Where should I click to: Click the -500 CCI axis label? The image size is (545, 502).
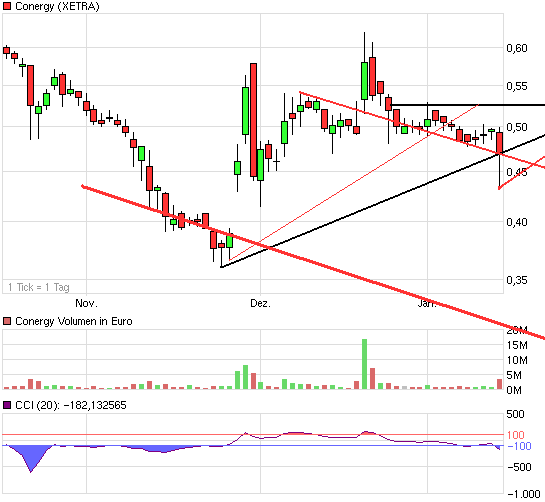(519, 467)
